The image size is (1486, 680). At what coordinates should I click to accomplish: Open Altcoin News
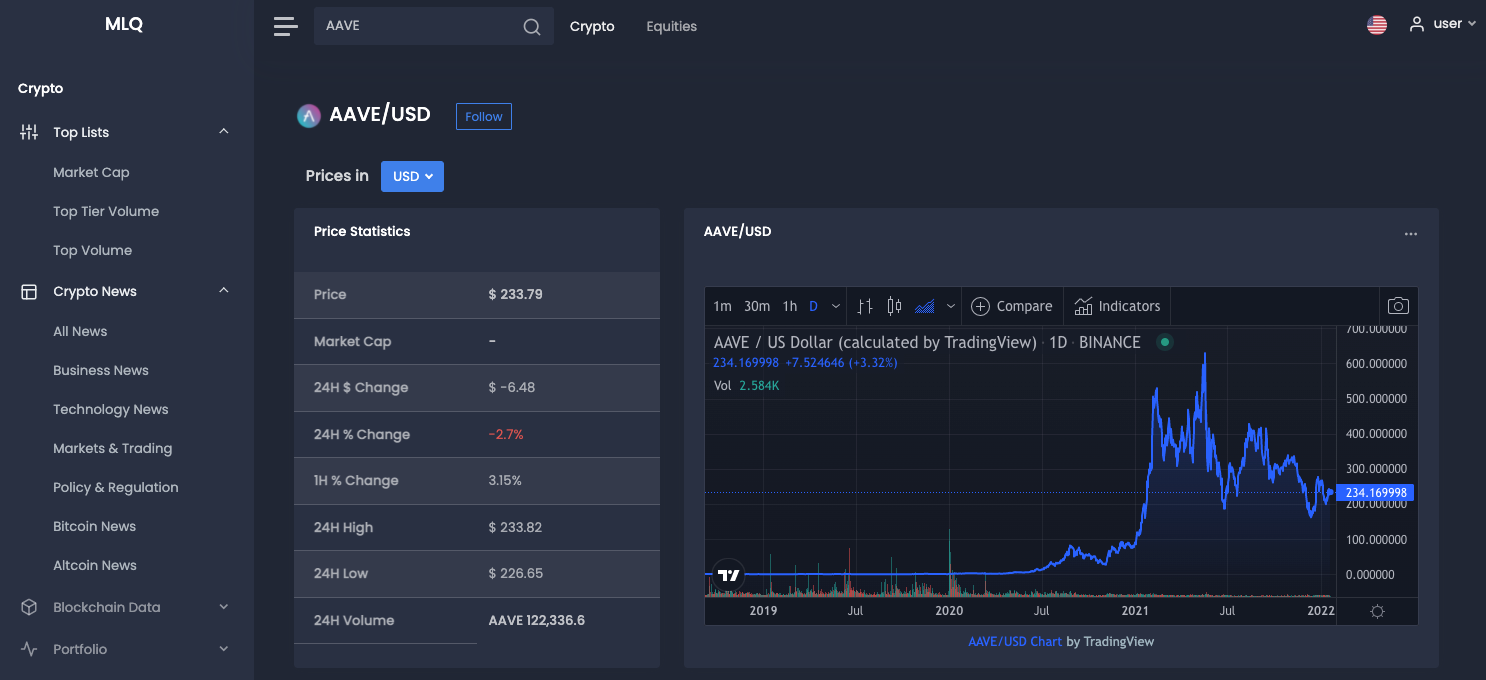[95, 565]
